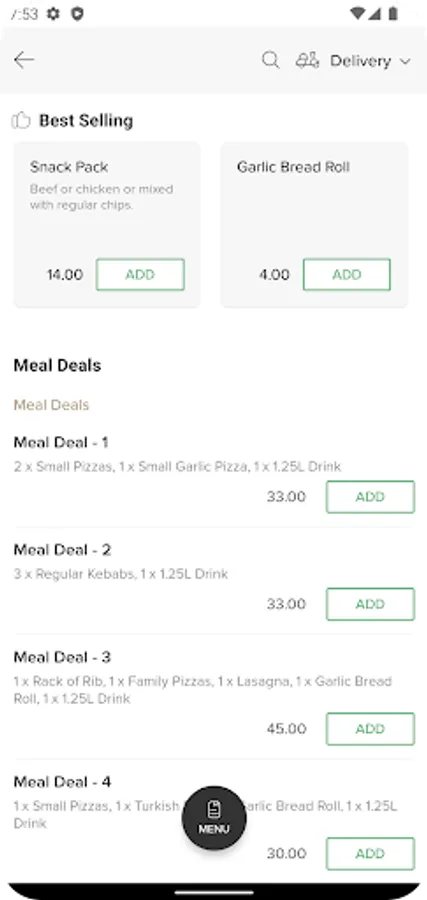Screen dimensions: 427x900
Task: Add Meal Deal - 3 to cart
Action: pos(370,729)
